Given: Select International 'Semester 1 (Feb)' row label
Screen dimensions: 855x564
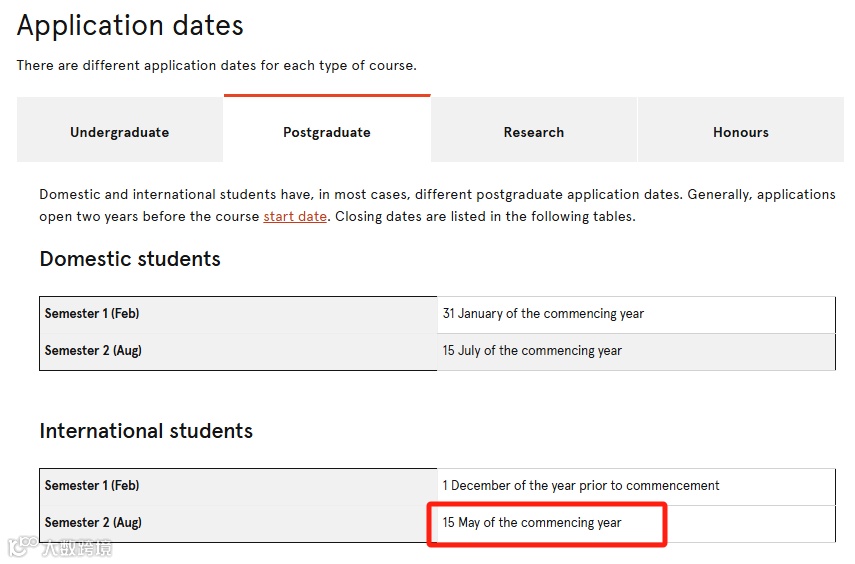Looking at the screenshot, I should [x=92, y=486].
